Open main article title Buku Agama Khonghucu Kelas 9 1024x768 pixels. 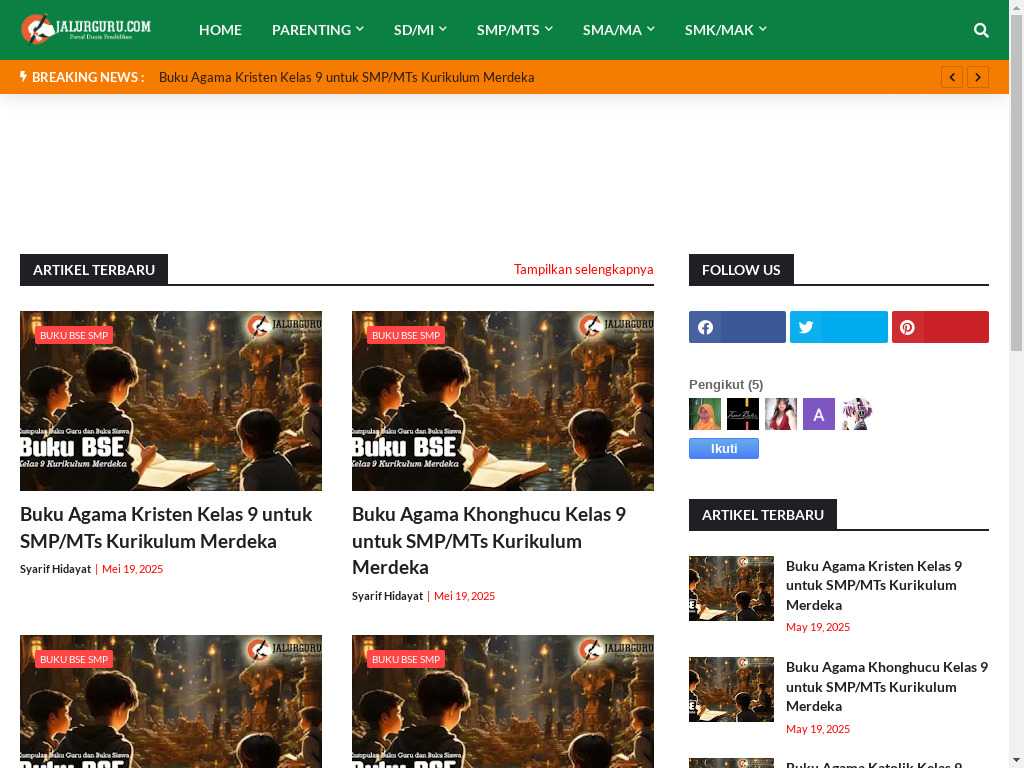click(488, 541)
